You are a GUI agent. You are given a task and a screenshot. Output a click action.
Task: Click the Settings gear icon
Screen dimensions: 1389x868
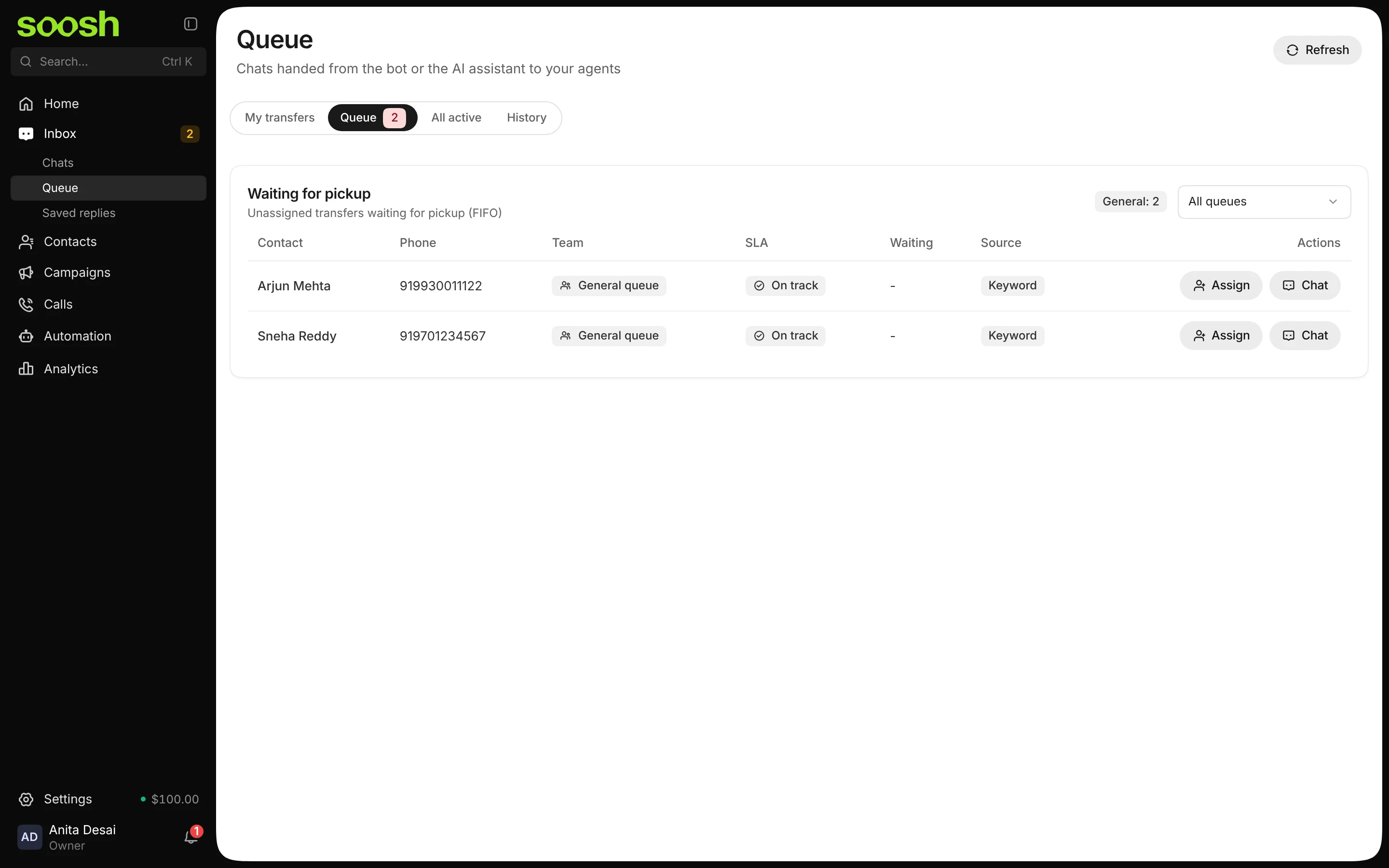pos(26,799)
